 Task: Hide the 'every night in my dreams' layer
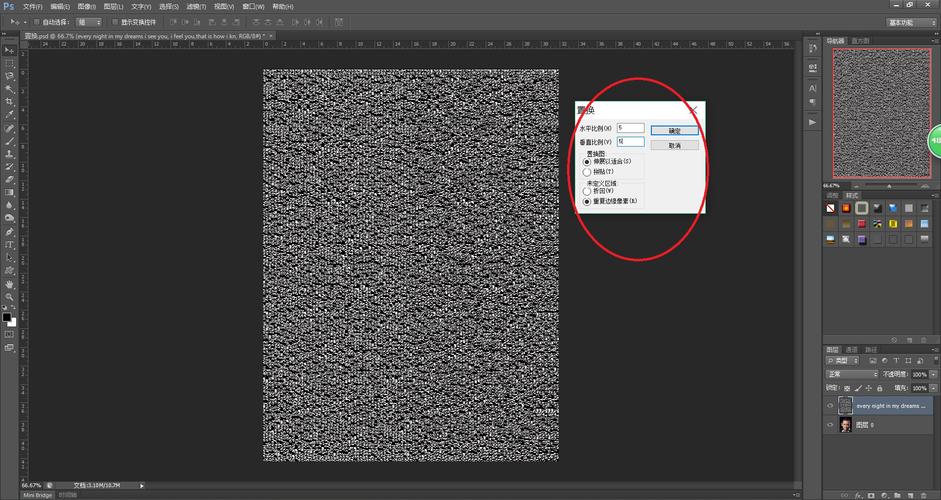click(830, 406)
